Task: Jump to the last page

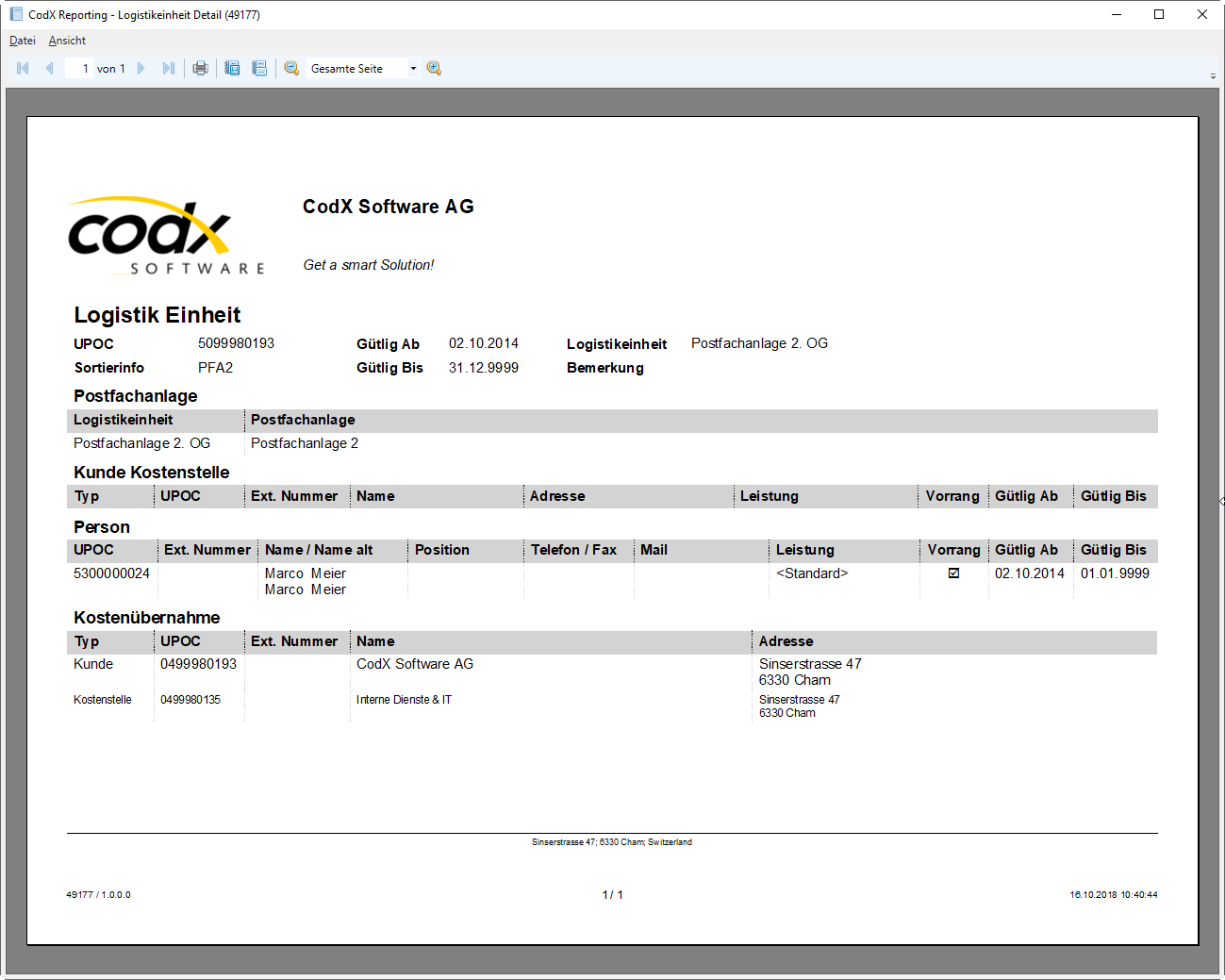Action: click(x=169, y=67)
